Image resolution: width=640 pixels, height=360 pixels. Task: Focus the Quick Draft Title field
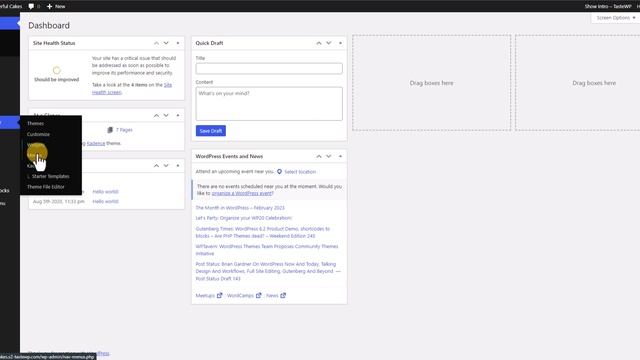click(x=269, y=69)
